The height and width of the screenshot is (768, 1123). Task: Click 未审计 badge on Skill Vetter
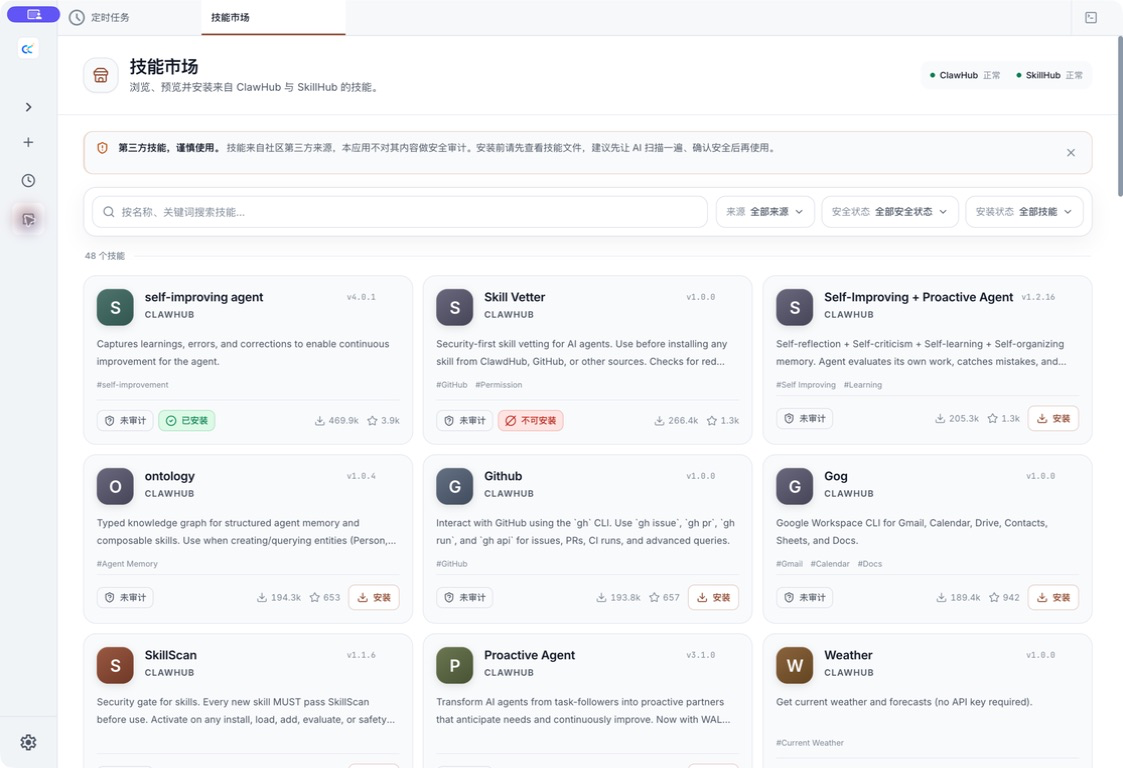[x=465, y=421]
